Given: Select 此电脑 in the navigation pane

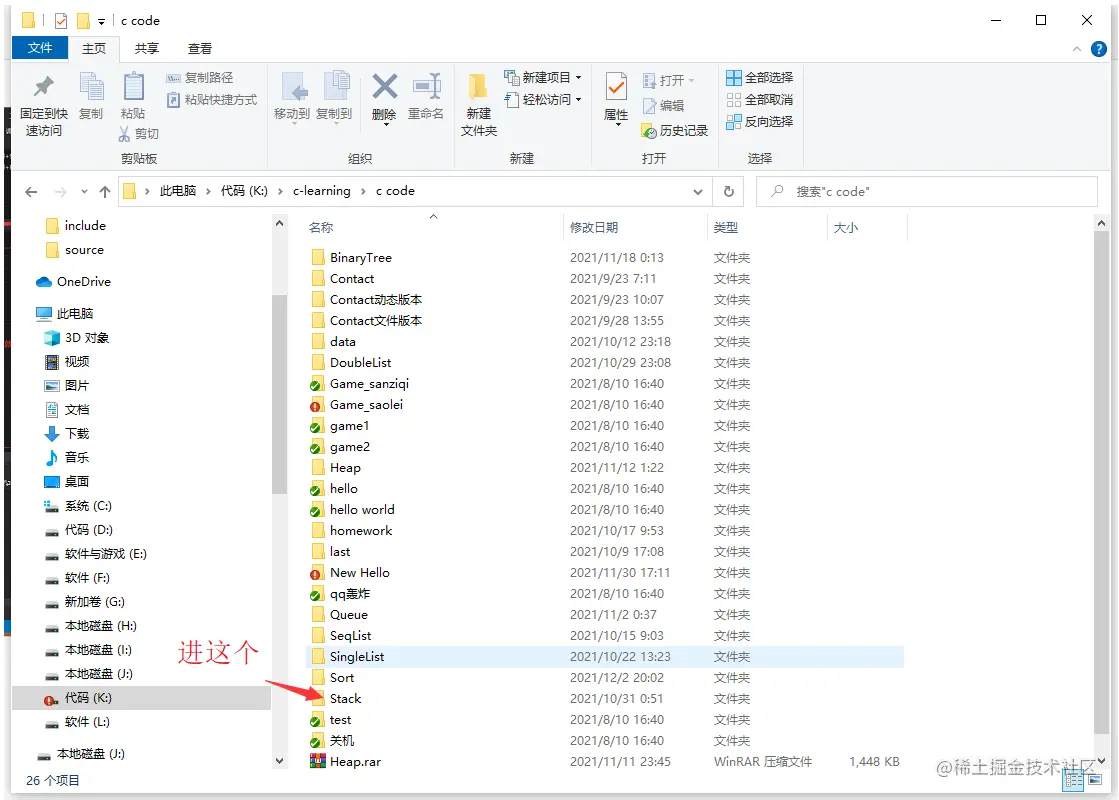Looking at the screenshot, I should pos(65,313).
